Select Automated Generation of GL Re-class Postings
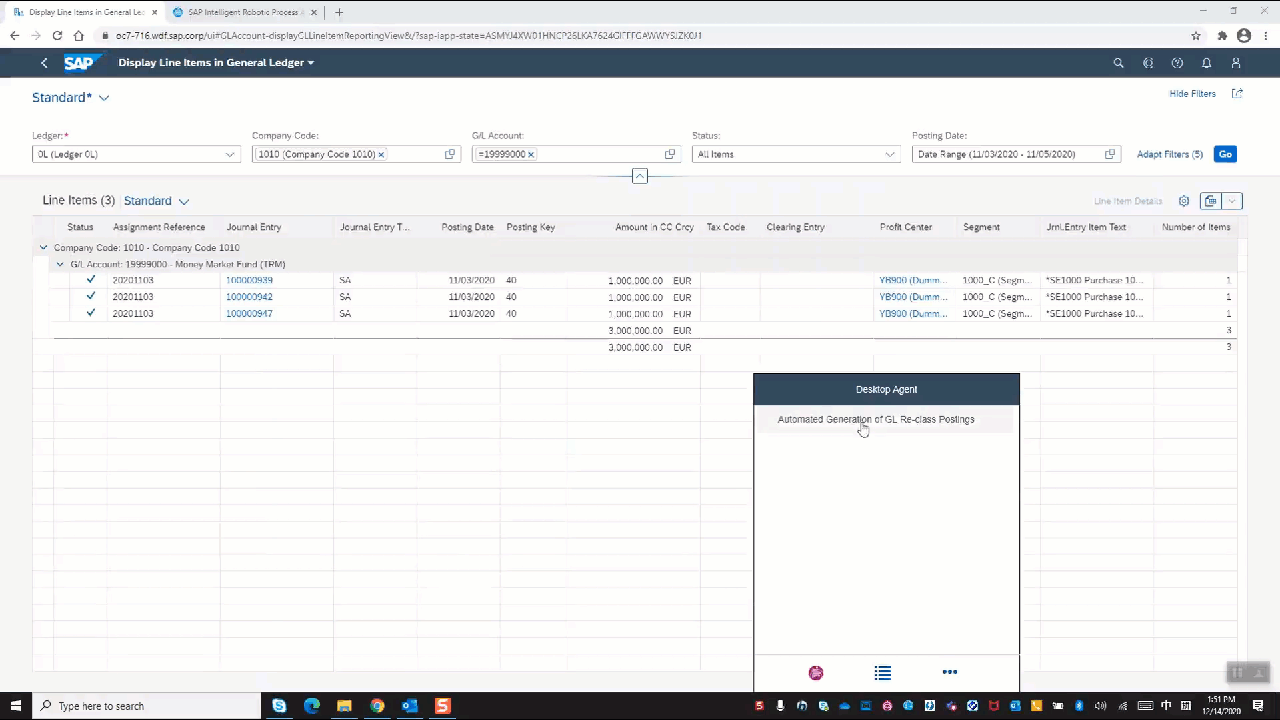1280x720 pixels. (x=875, y=420)
